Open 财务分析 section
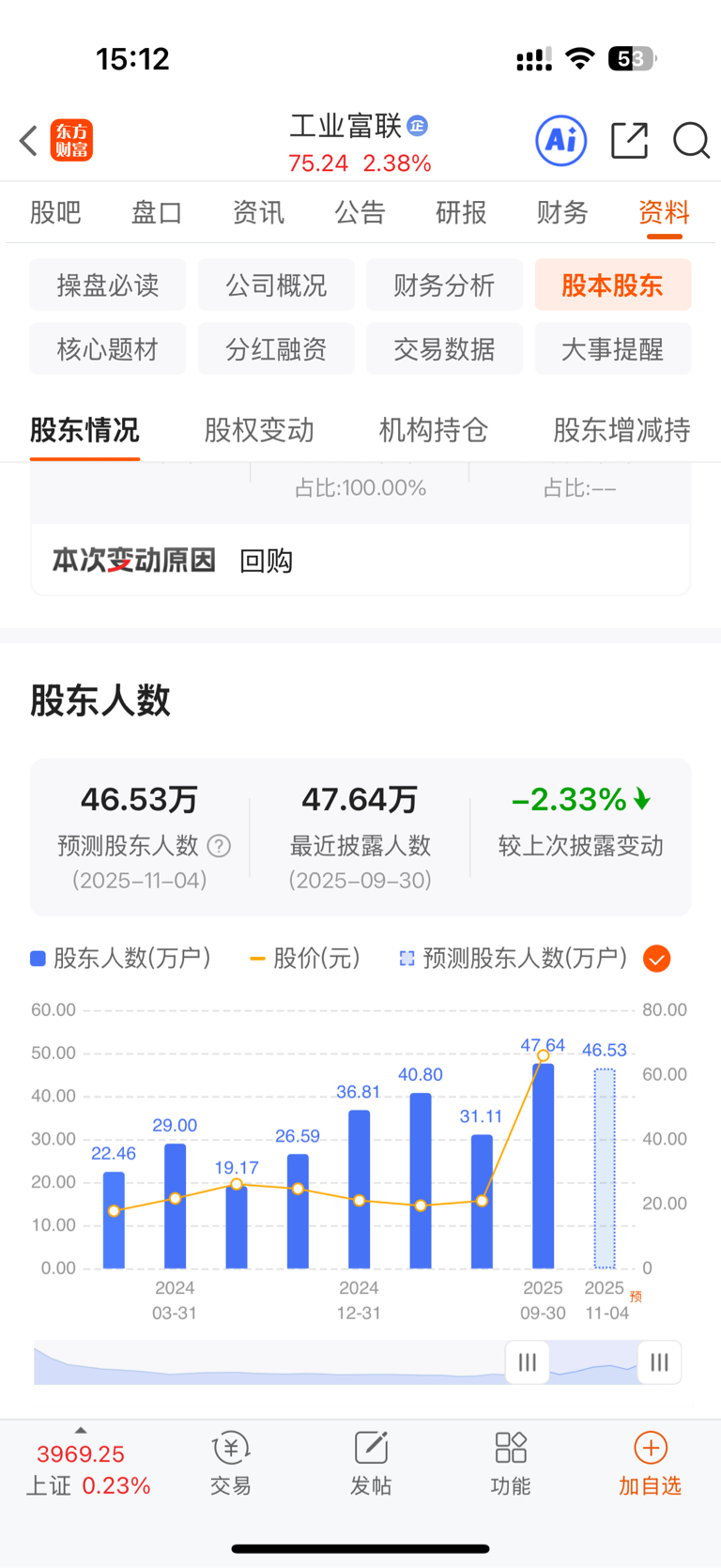 (x=444, y=284)
